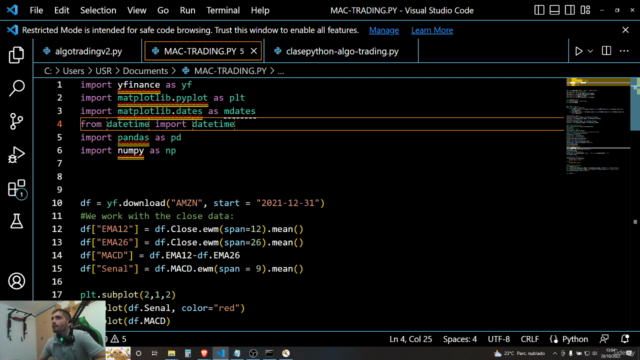Open the Calculator icon in taskbar
The image size is (640, 360).
click(x=188, y=353)
